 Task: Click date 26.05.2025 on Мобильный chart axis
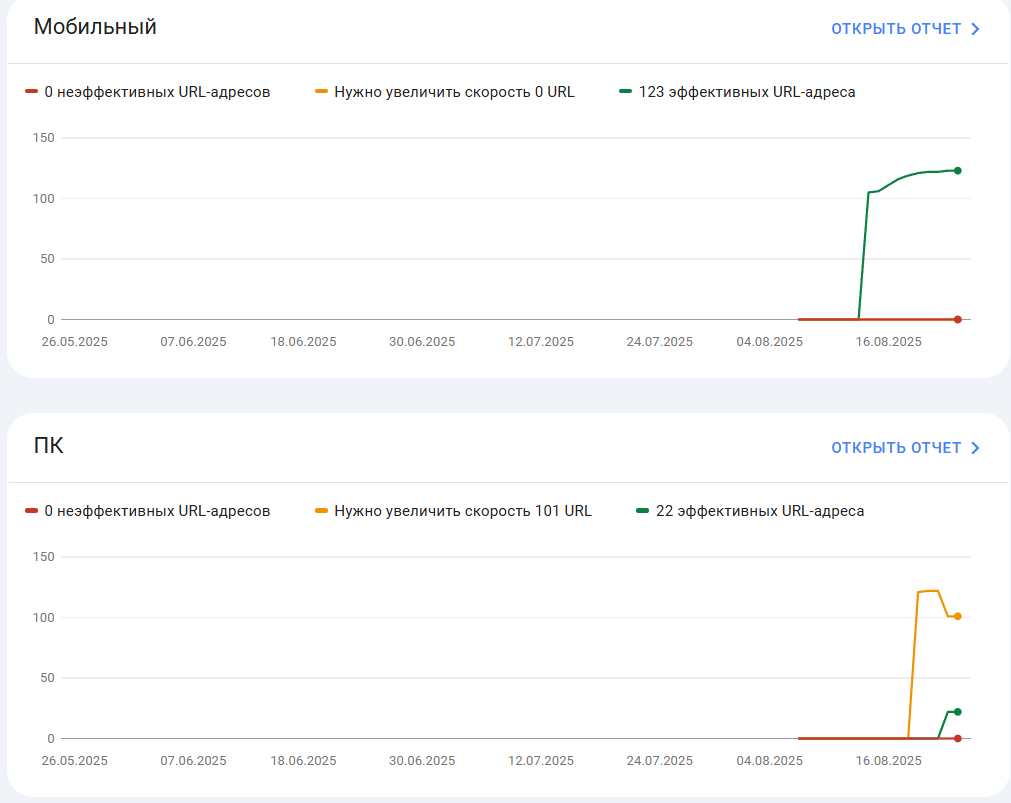[75, 342]
